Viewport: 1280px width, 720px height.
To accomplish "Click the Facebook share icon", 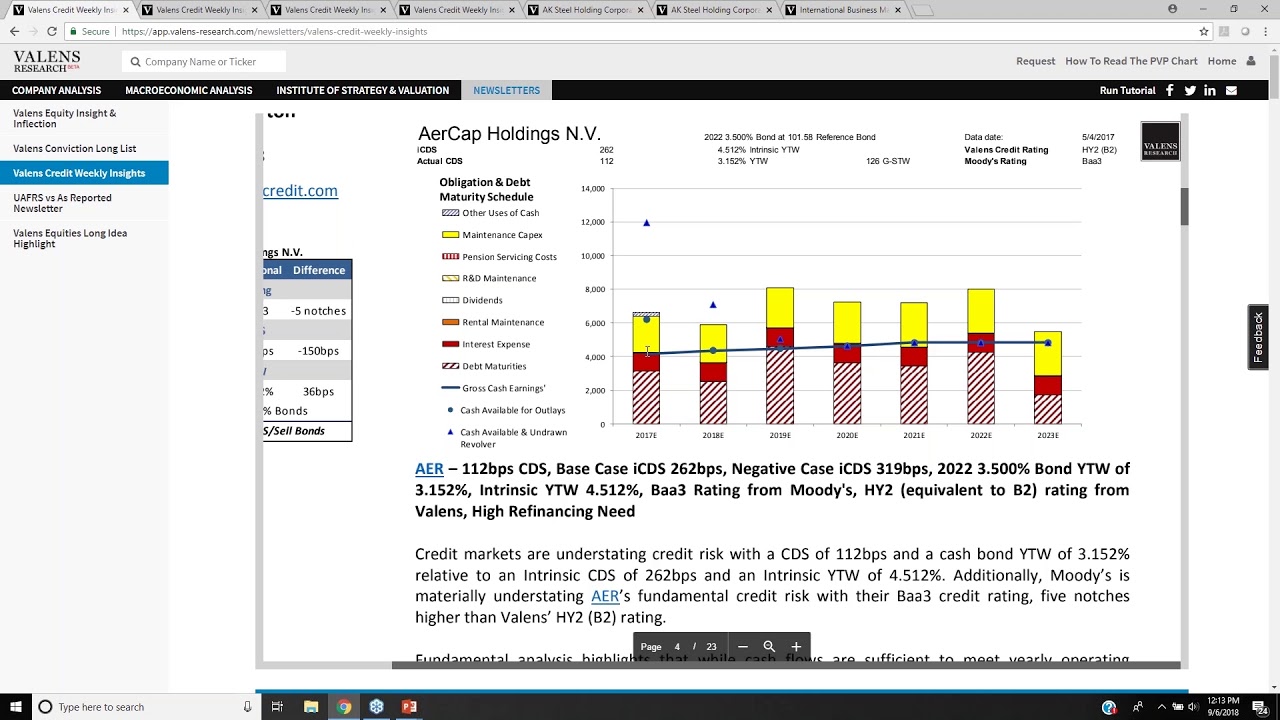I will pos(1169,90).
